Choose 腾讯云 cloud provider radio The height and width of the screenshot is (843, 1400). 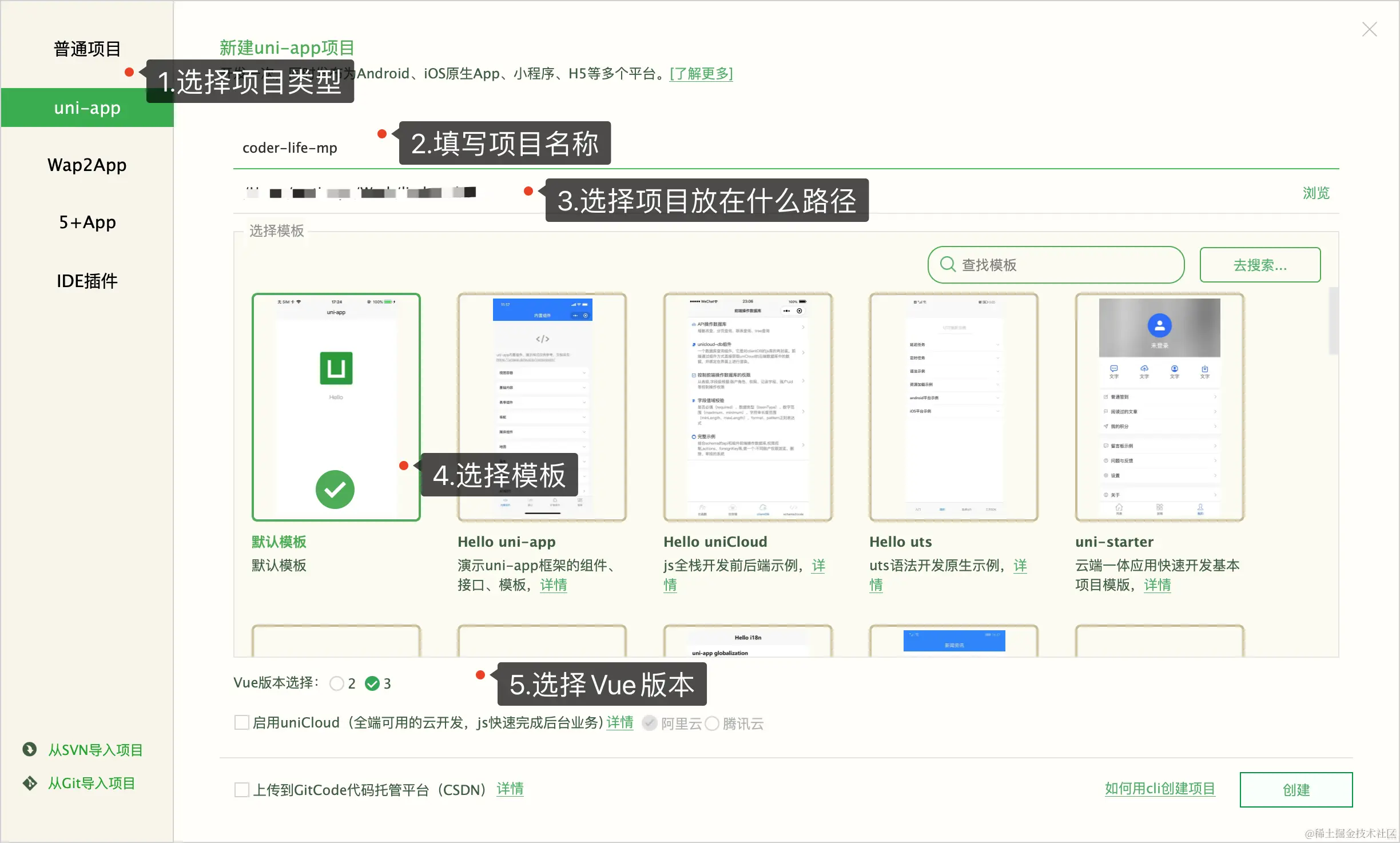click(712, 723)
